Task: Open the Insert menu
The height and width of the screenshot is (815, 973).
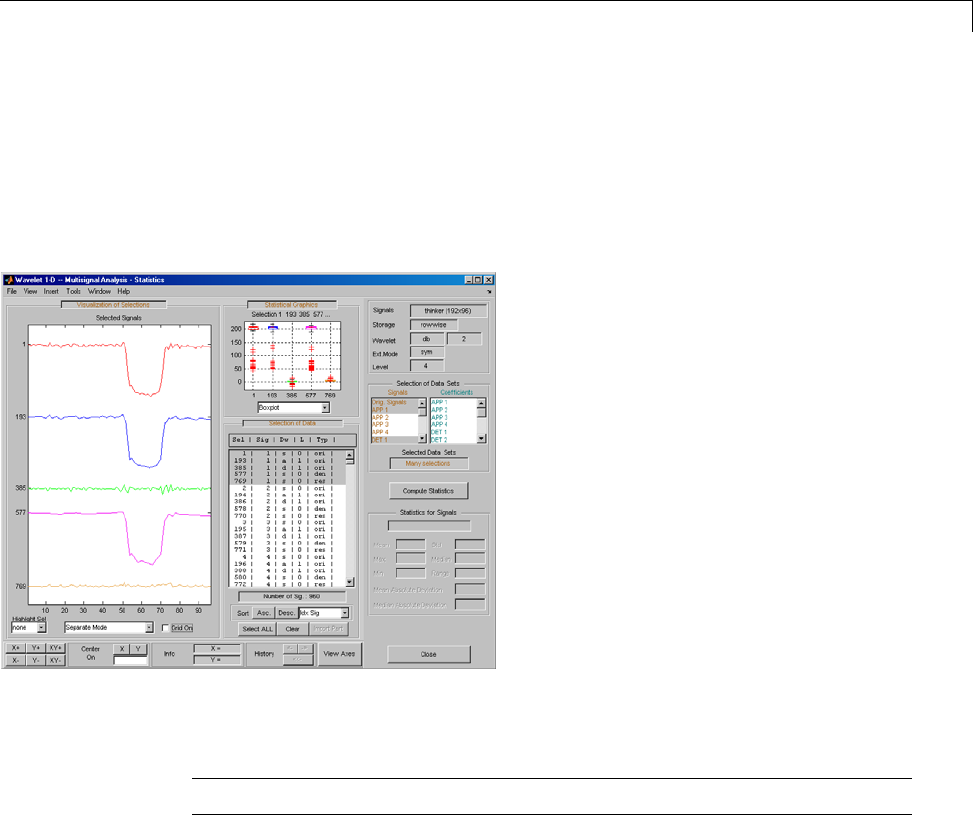Action: pos(51,291)
